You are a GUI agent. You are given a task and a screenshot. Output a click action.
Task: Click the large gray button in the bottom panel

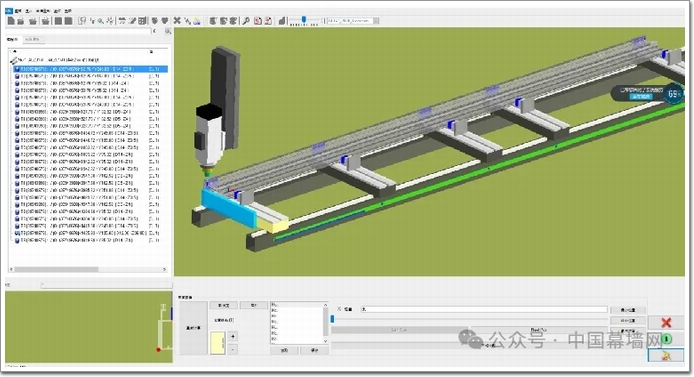point(193,328)
